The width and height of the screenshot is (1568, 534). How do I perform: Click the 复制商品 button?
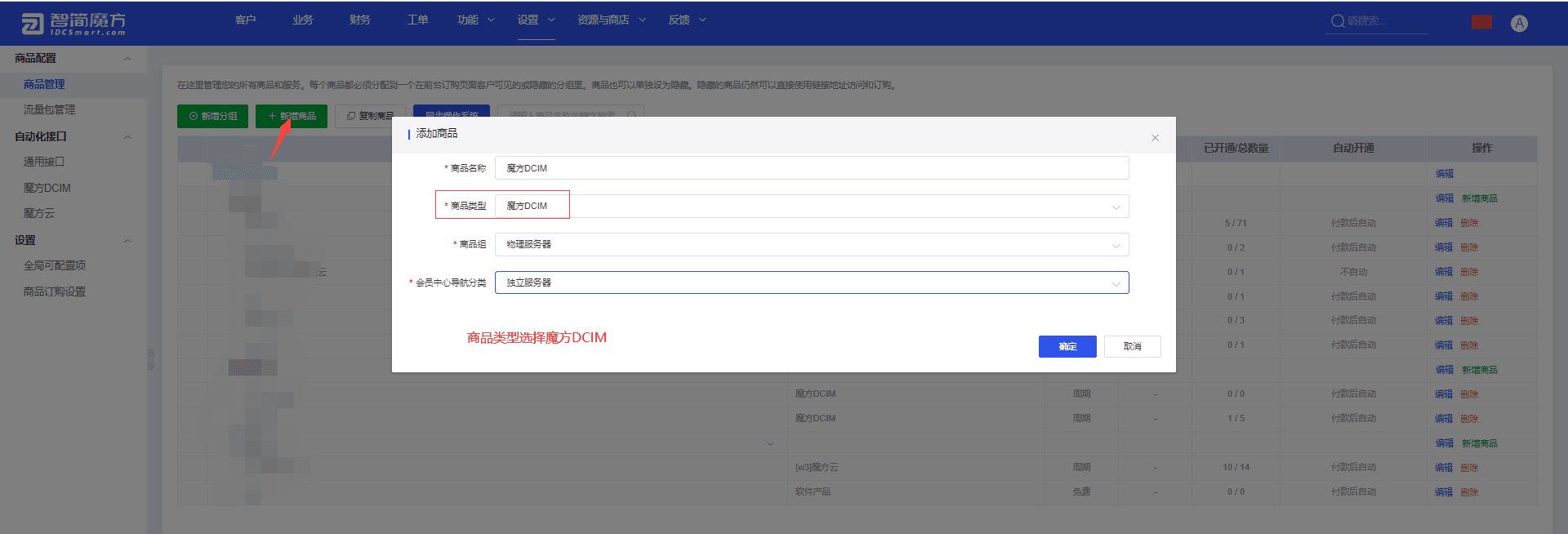pyautogui.click(x=370, y=116)
